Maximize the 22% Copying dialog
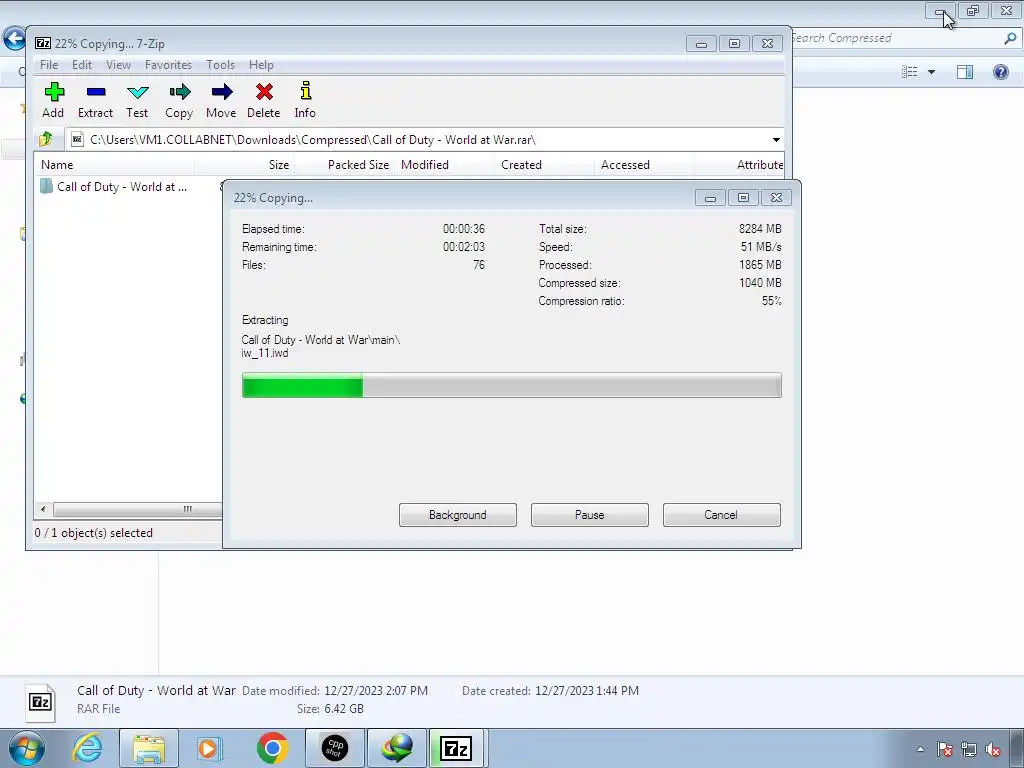This screenshot has height=768, width=1024. pos(743,198)
